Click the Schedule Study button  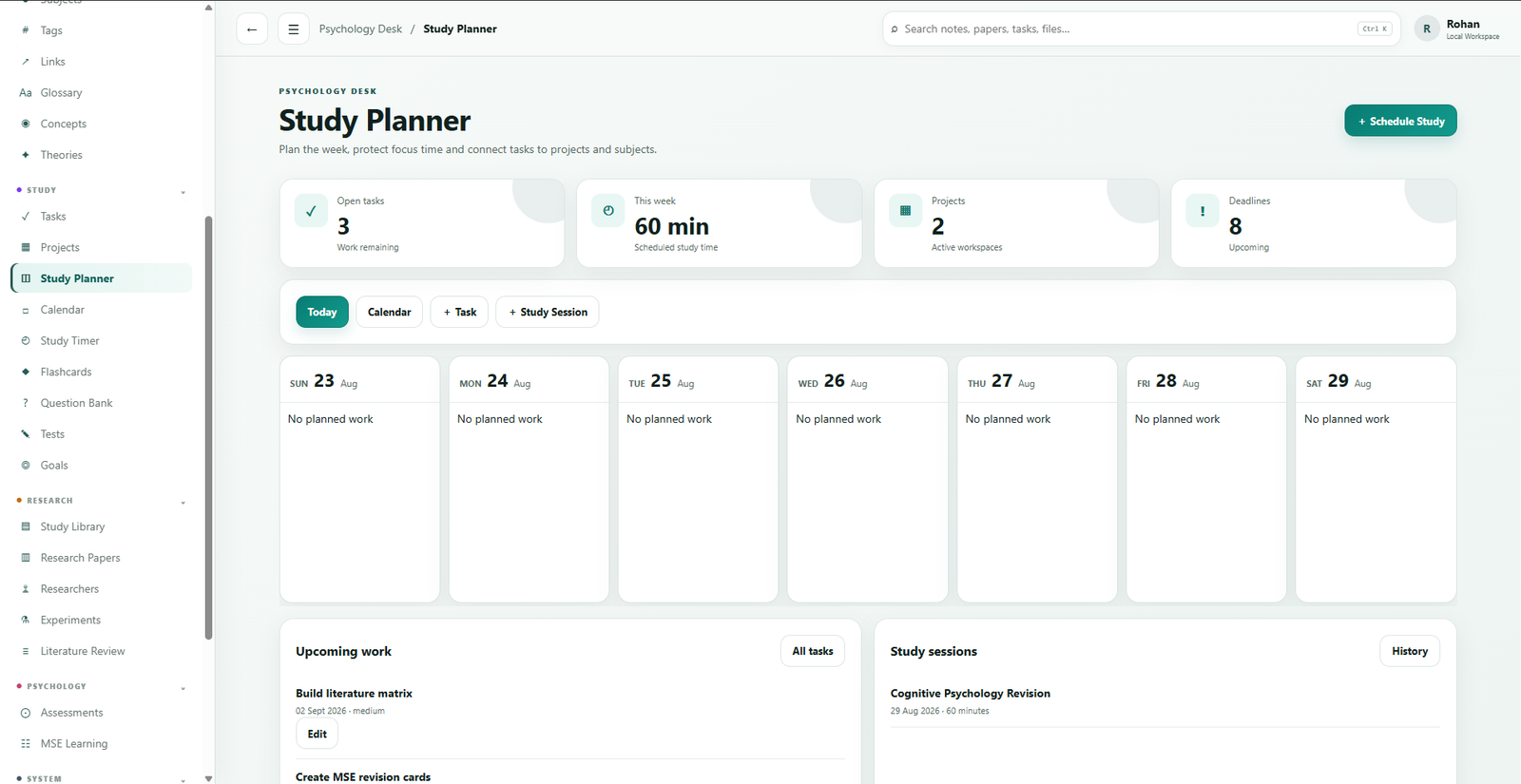1400,121
